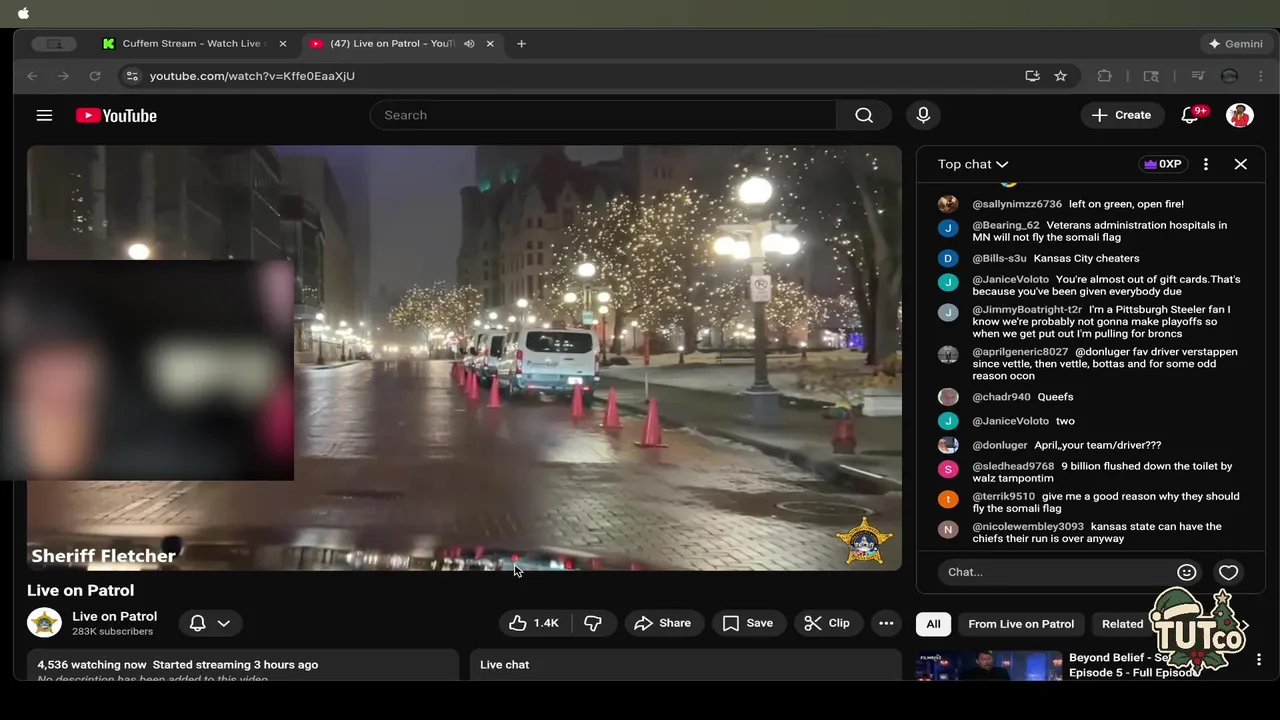Click username @JimmyBoatright-t2r in chat
The width and height of the screenshot is (1280, 720).
[1027, 310]
